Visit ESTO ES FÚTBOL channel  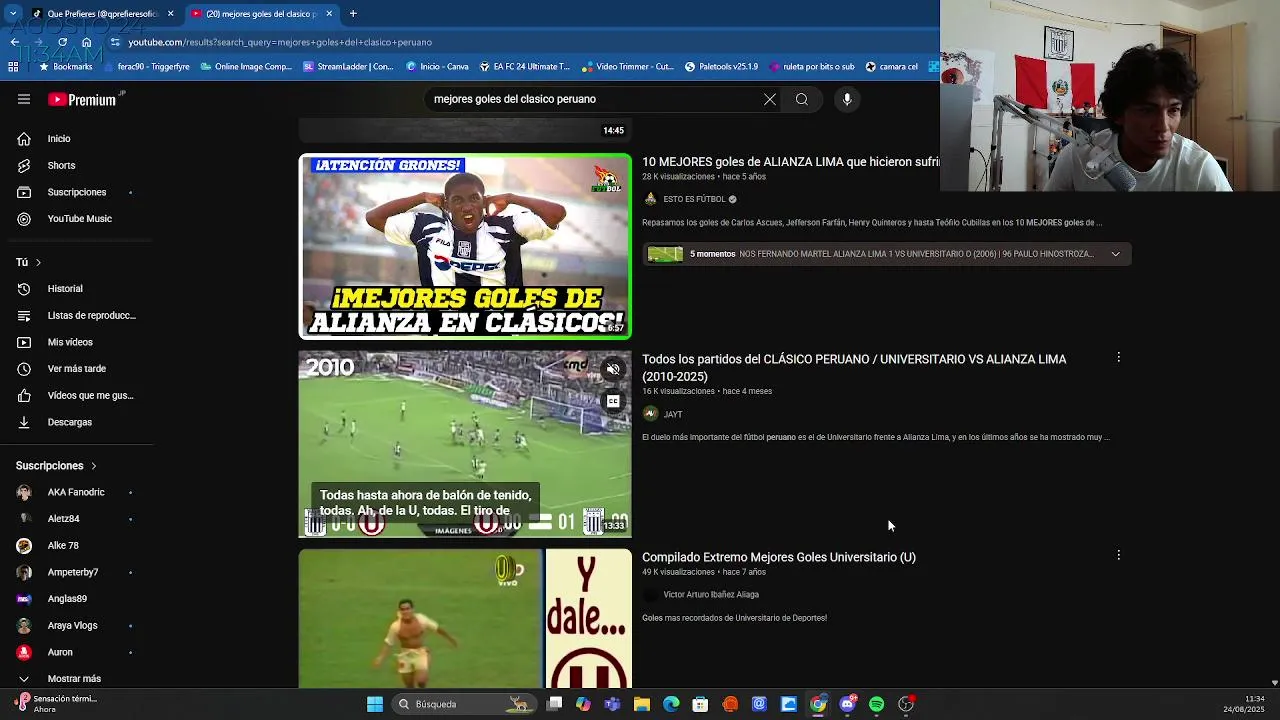pyautogui.click(x=694, y=199)
